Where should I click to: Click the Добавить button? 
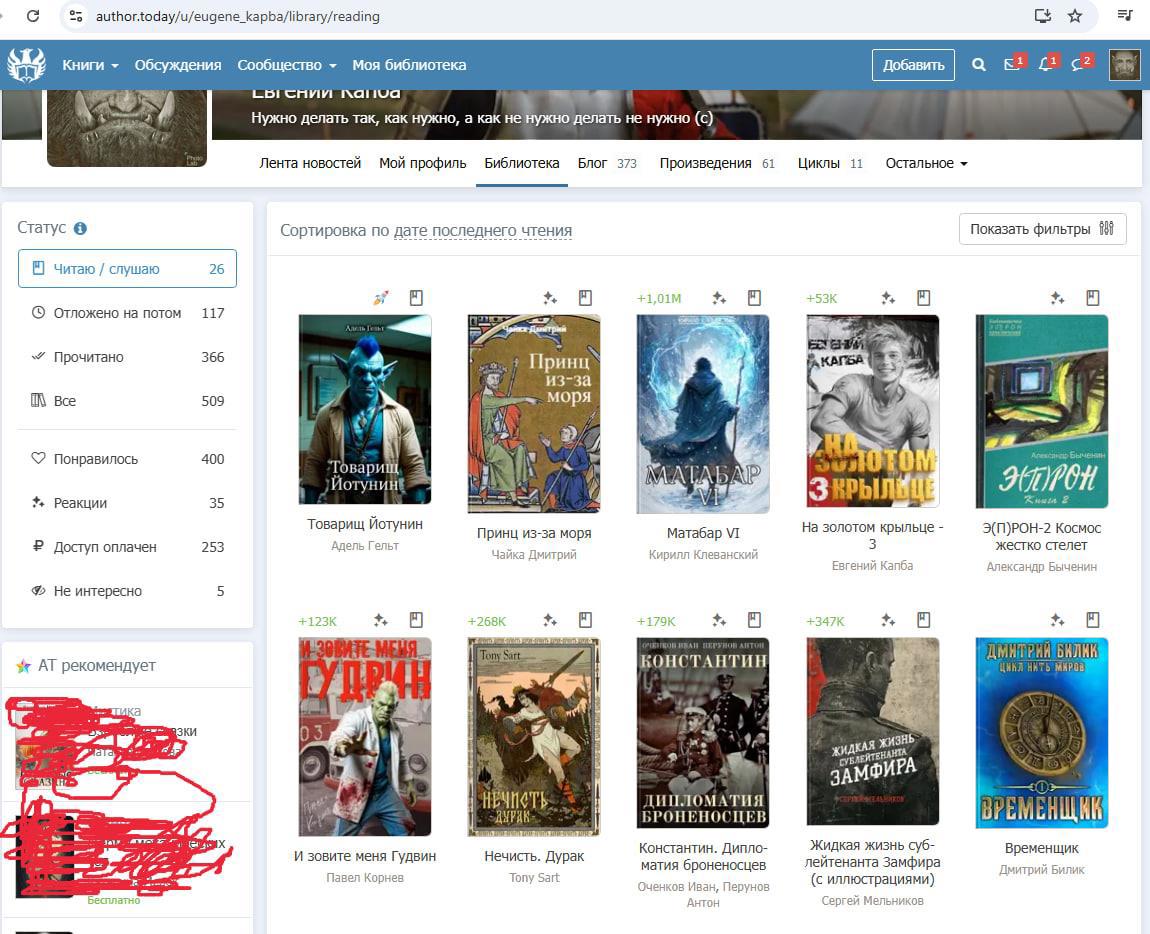point(913,65)
